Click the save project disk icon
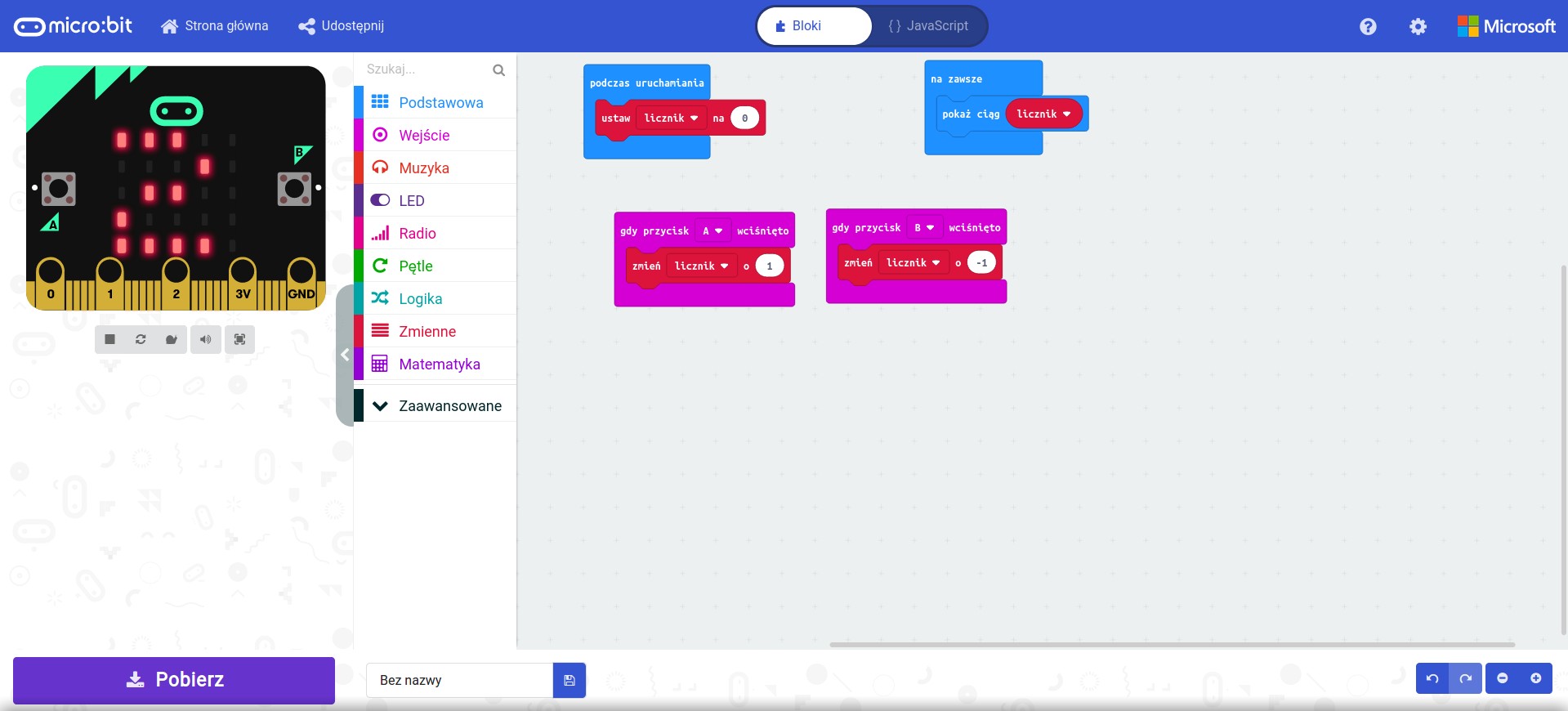Image resolution: width=1568 pixels, height=711 pixels. tap(570, 680)
